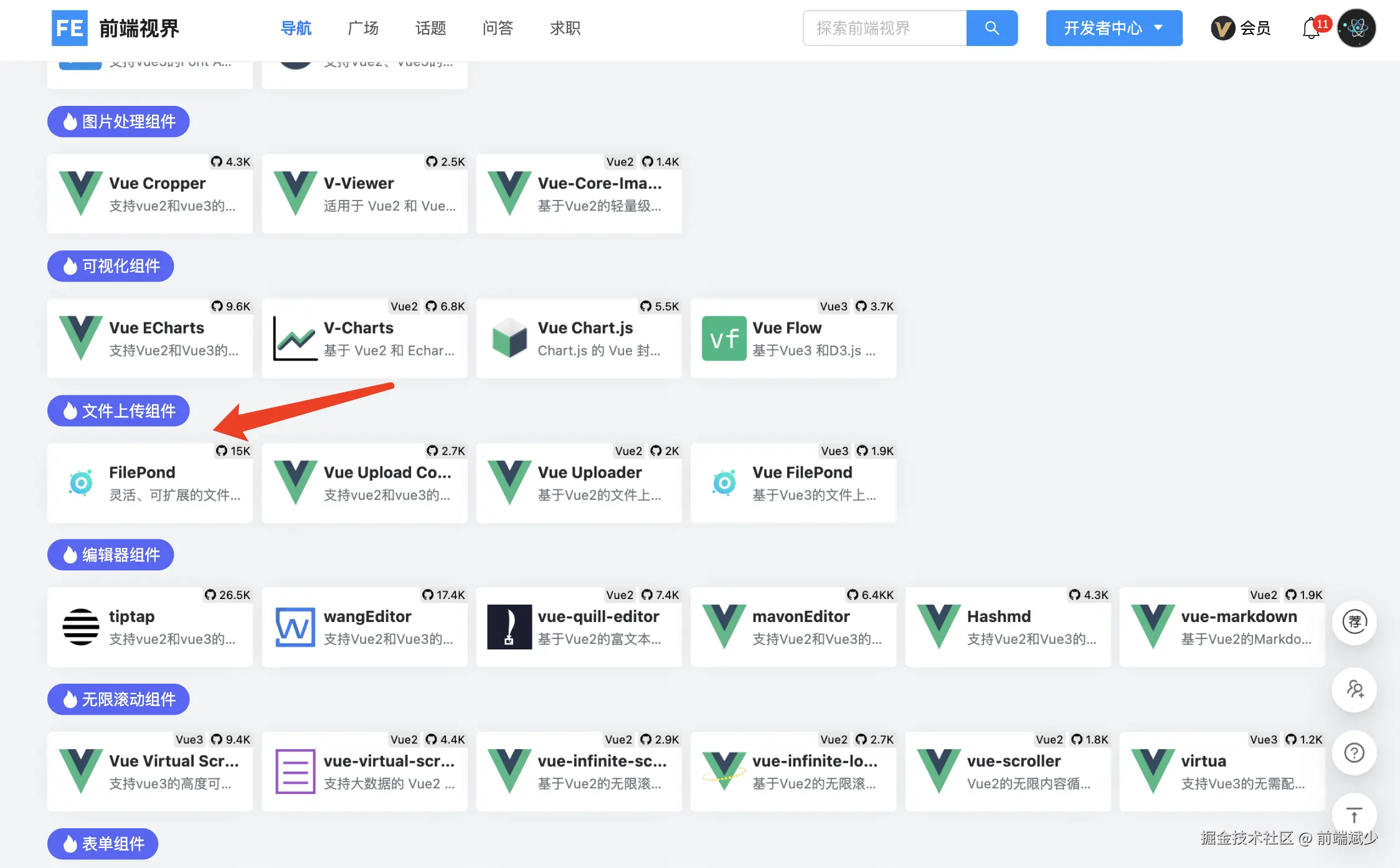Open the wangEditor card
Screen dimensions: 1400x868
tap(364, 627)
